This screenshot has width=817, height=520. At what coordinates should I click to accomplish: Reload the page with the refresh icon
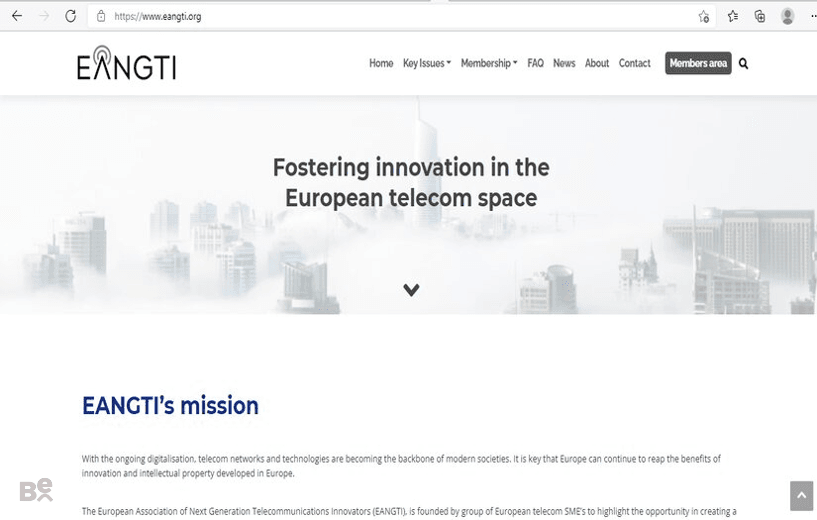[71, 16]
